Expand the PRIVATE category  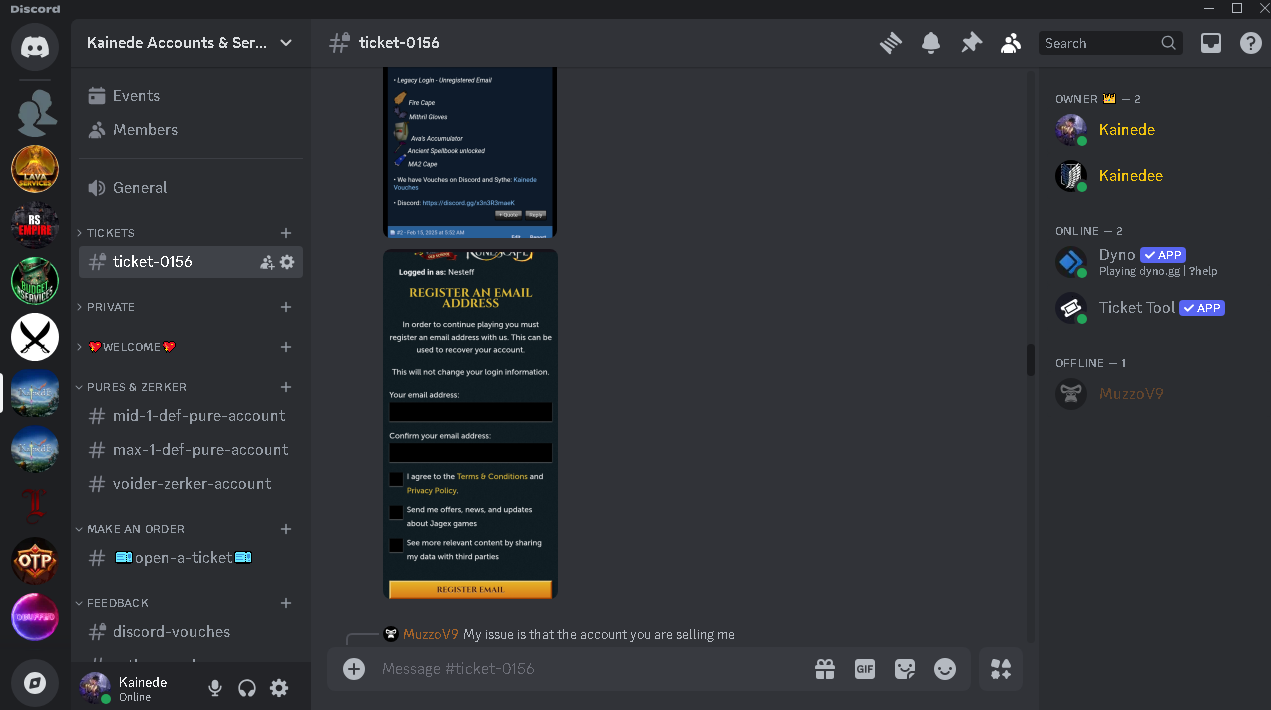point(110,307)
